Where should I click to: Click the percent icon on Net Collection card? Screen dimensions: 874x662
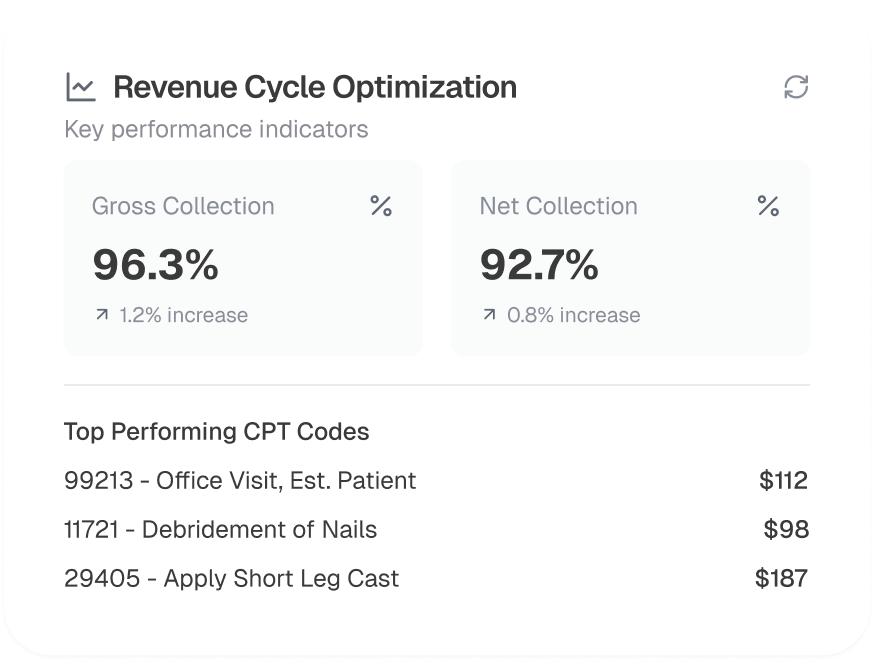pos(768,206)
